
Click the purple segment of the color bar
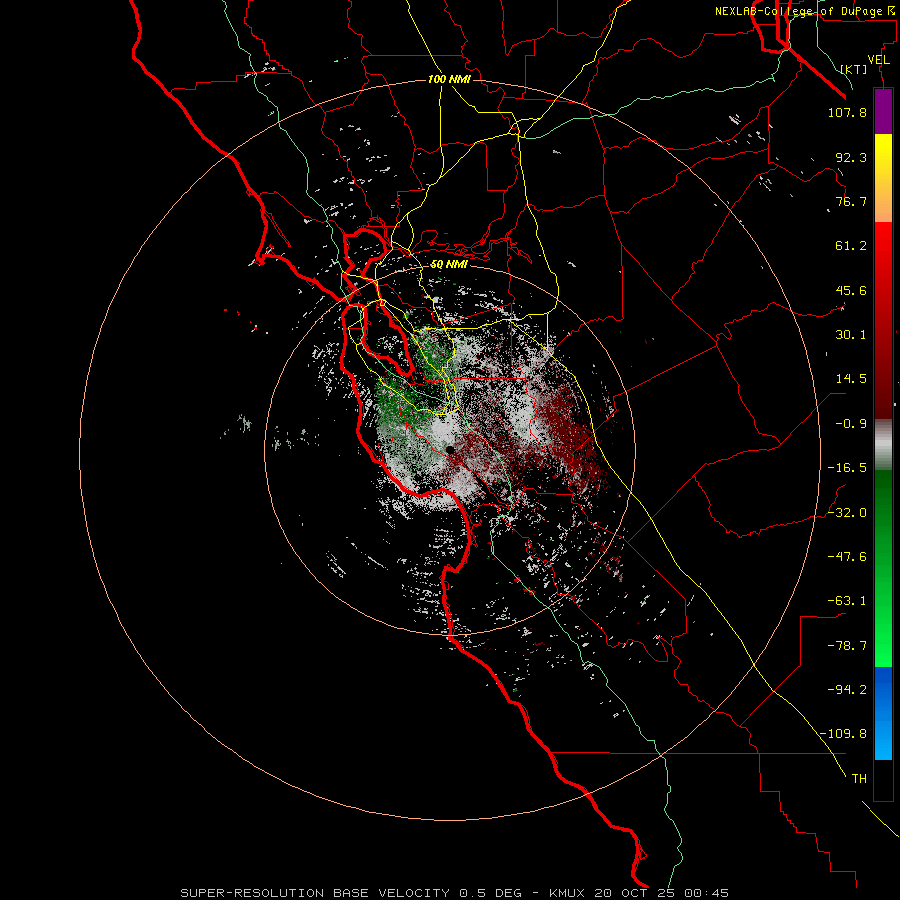tap(883, 111)
